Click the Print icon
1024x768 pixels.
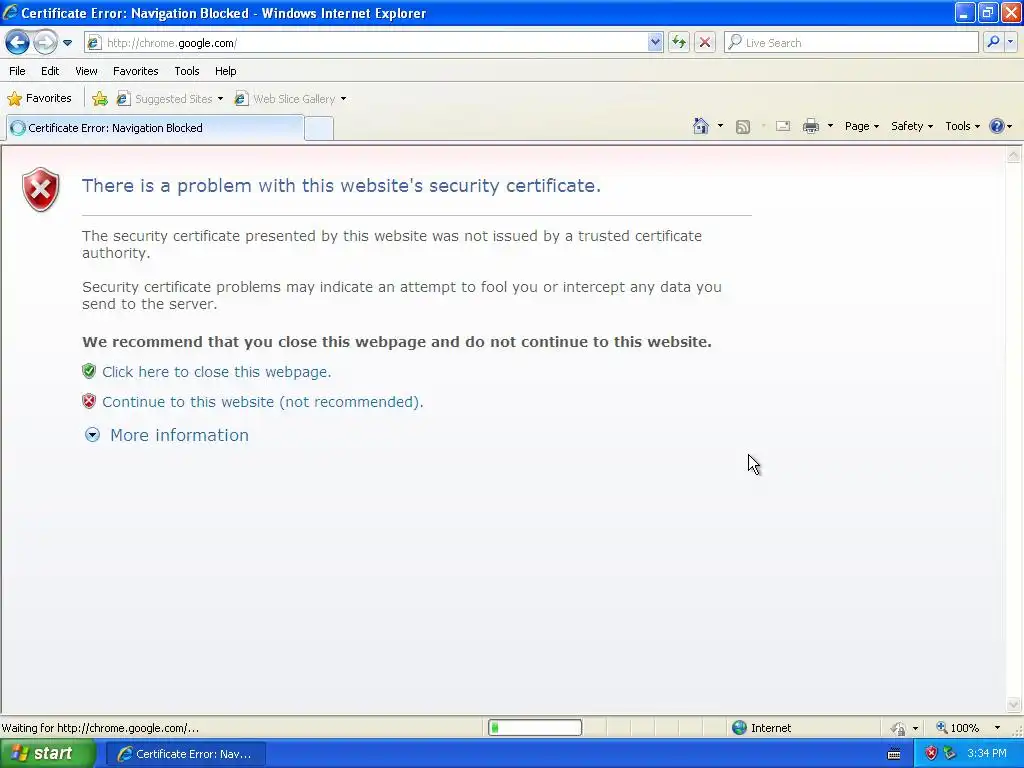810,127
